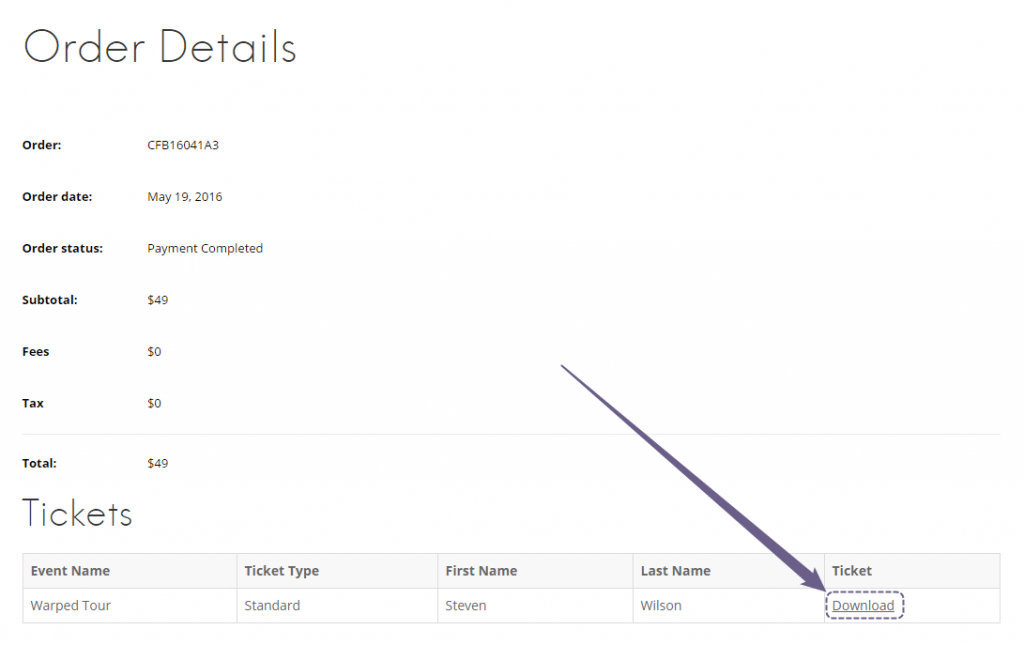This screenshot has width=1024, height=645.
Task: Select the Tax label
Action: (33, 403)
